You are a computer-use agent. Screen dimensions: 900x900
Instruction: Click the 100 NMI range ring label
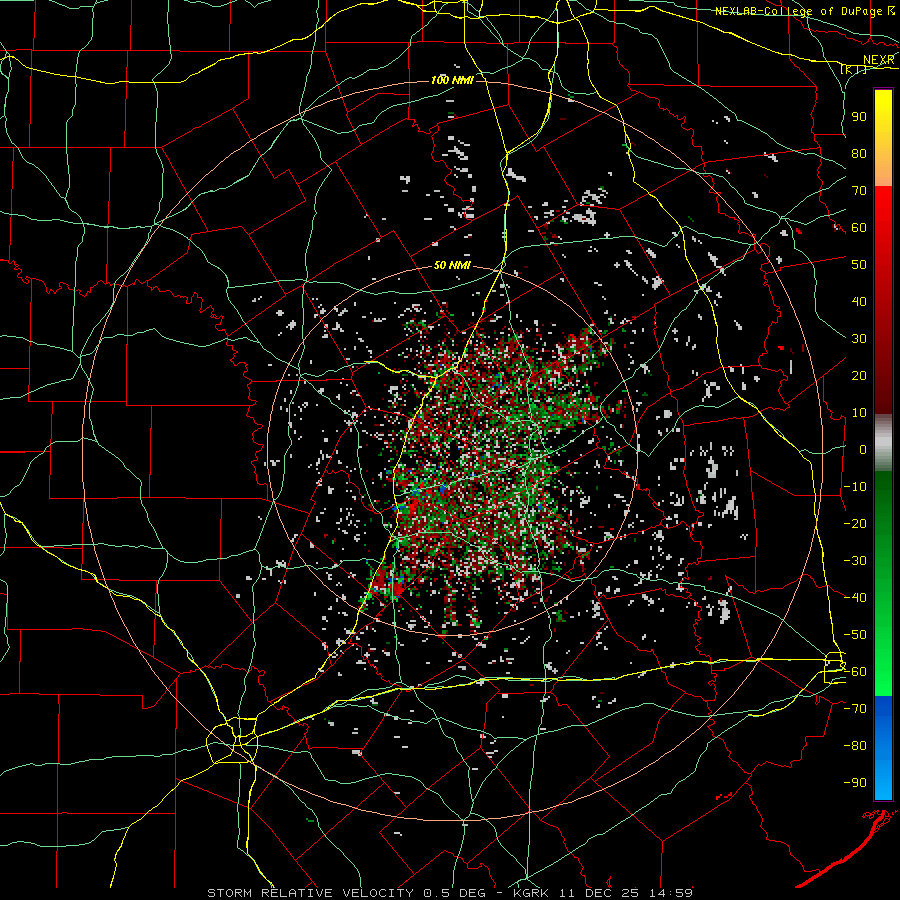[x=452, y=80]
